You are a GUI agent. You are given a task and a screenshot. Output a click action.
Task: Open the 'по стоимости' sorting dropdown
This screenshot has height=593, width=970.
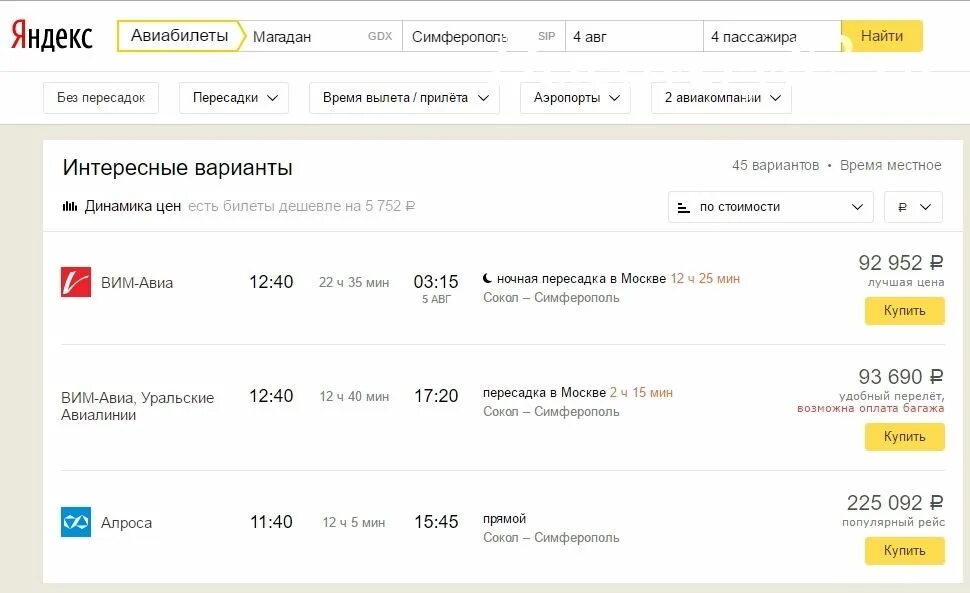click(771, 207)
